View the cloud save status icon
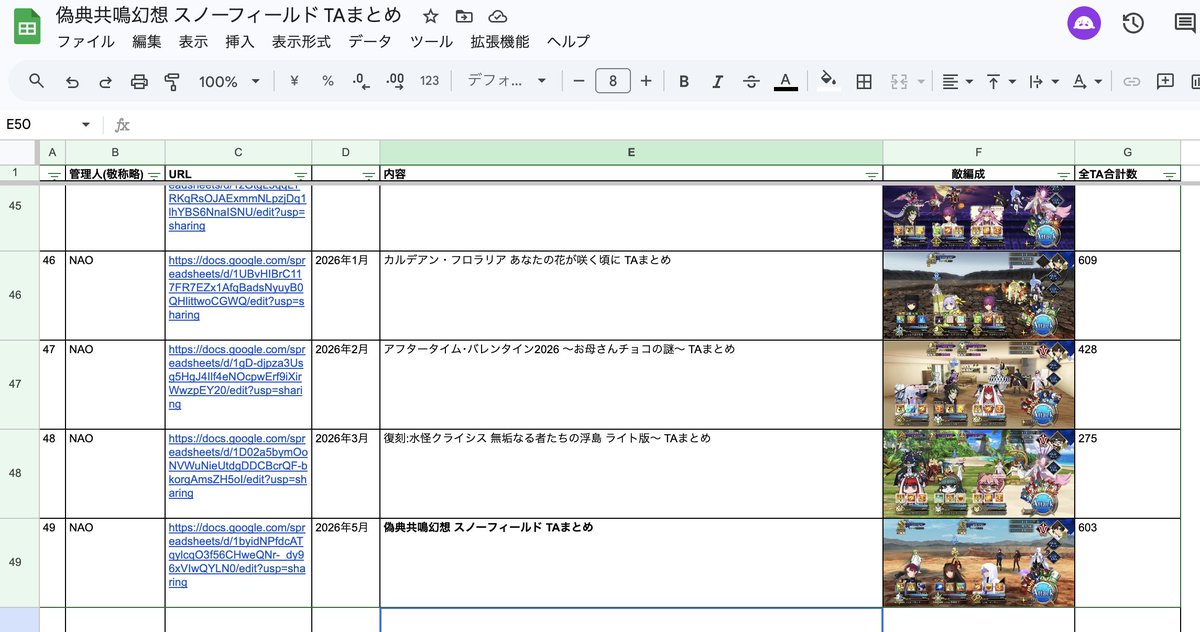The height and width of the screenshot is (632, 1200). point(497,16)
